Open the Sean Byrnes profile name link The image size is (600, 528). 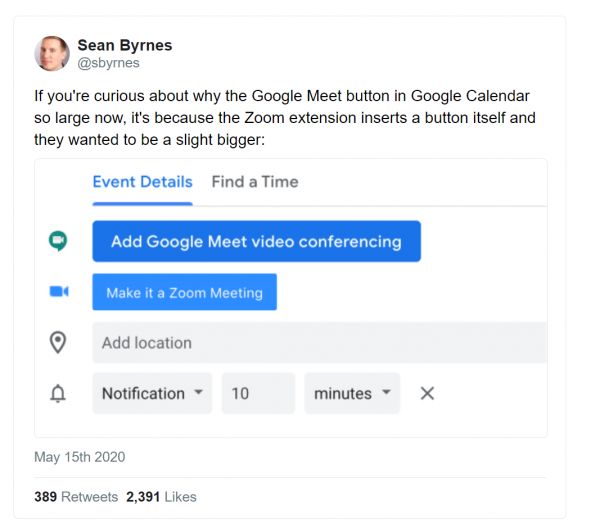123,44
